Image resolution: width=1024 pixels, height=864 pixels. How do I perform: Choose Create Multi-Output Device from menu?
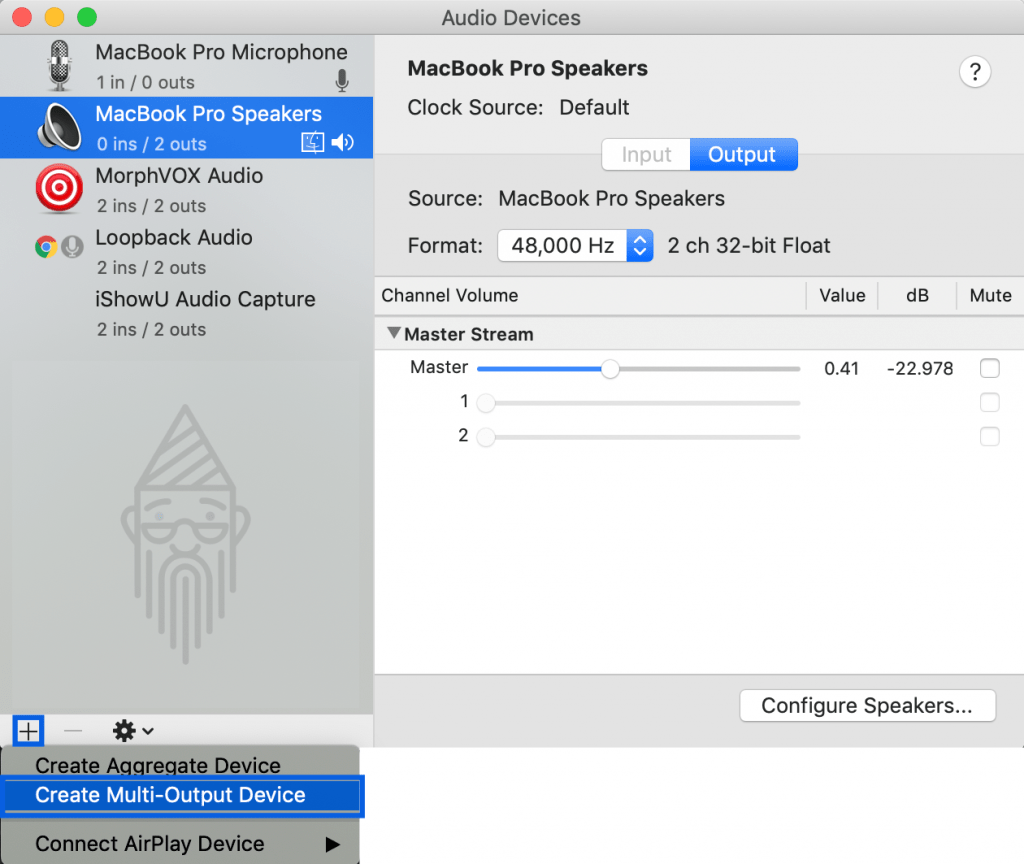tap(182, 795)
